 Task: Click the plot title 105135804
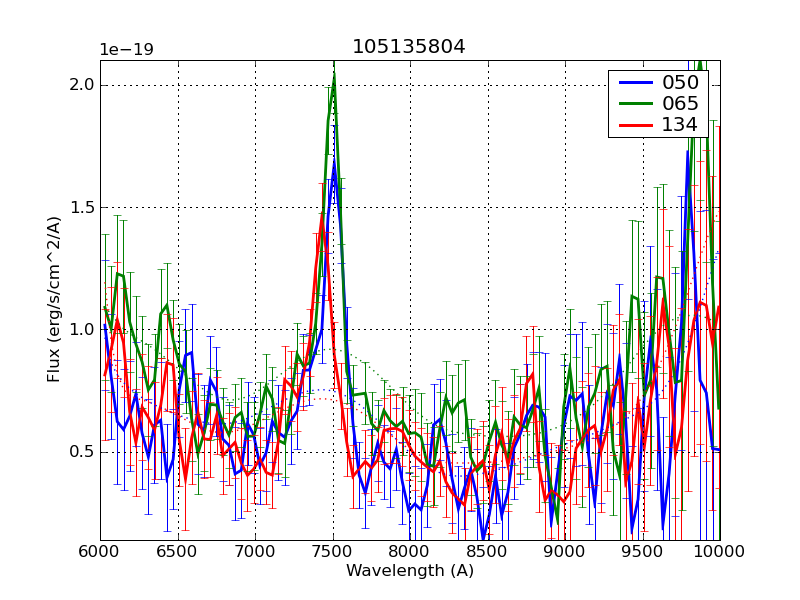pos(409,47)
